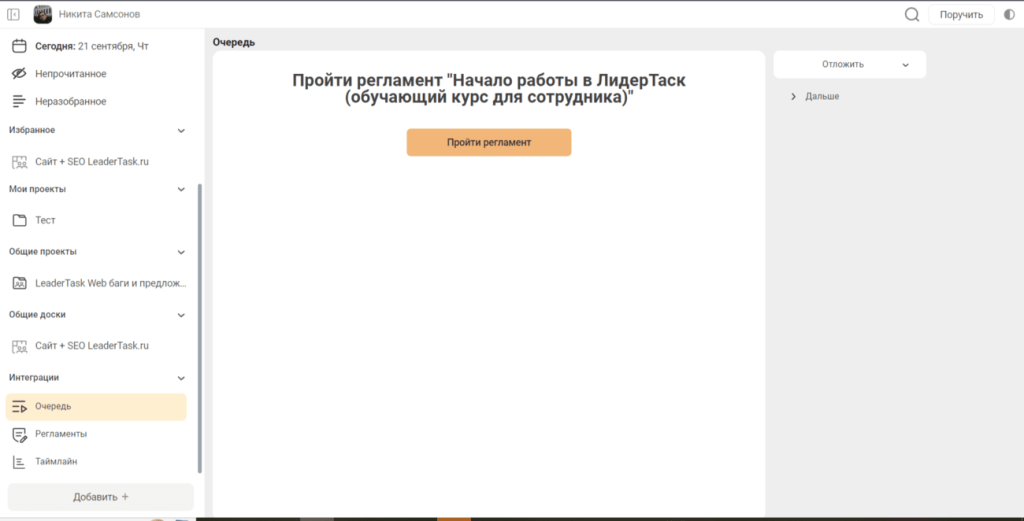Collapse the Мои проекты chevron
The image size is (1024, 521).
coord(181,189)
